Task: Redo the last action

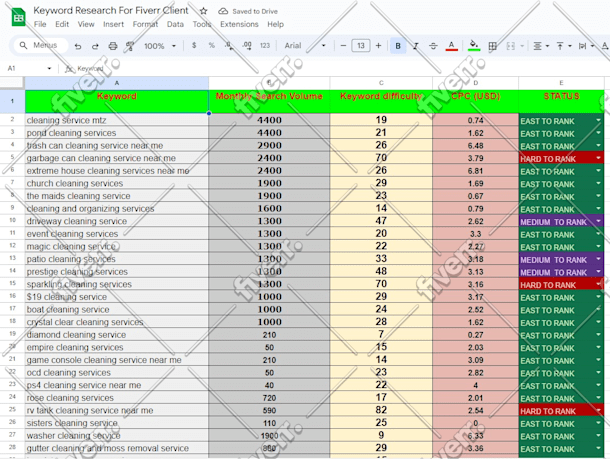Action: (95, 46)
